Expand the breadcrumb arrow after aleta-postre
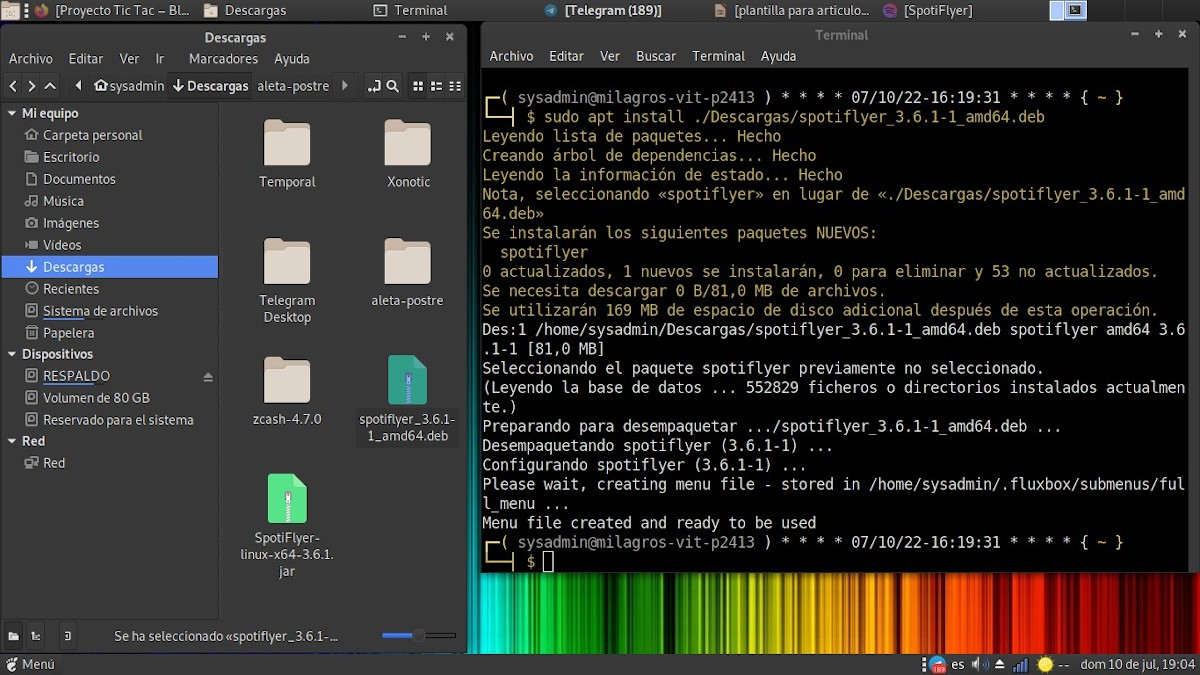The height and width of the screenshot is (675, 1200). [345, 86]
